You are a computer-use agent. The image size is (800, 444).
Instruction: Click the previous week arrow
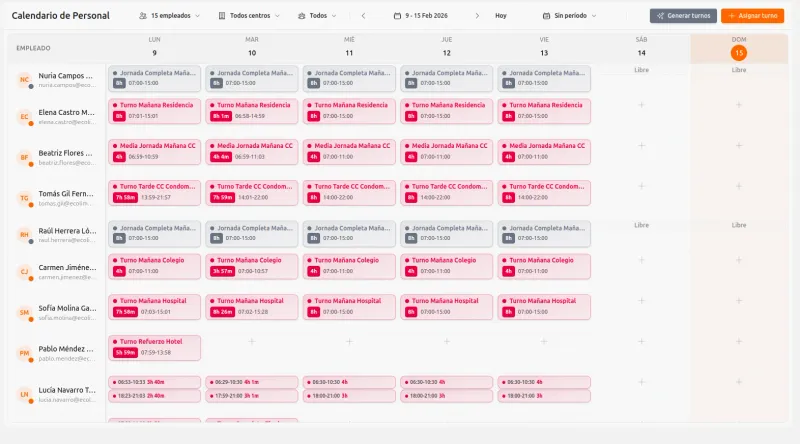[362, 16]
